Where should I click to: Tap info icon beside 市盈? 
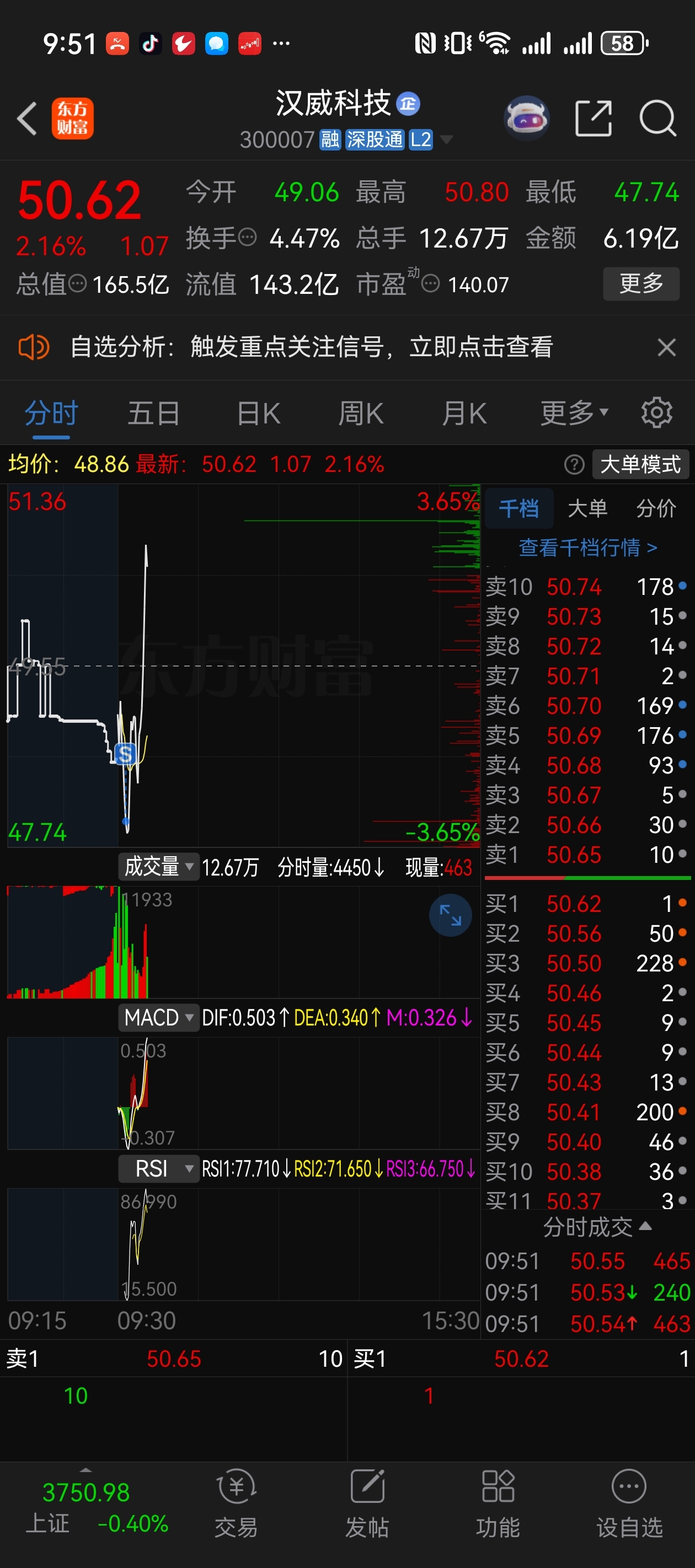431,283
